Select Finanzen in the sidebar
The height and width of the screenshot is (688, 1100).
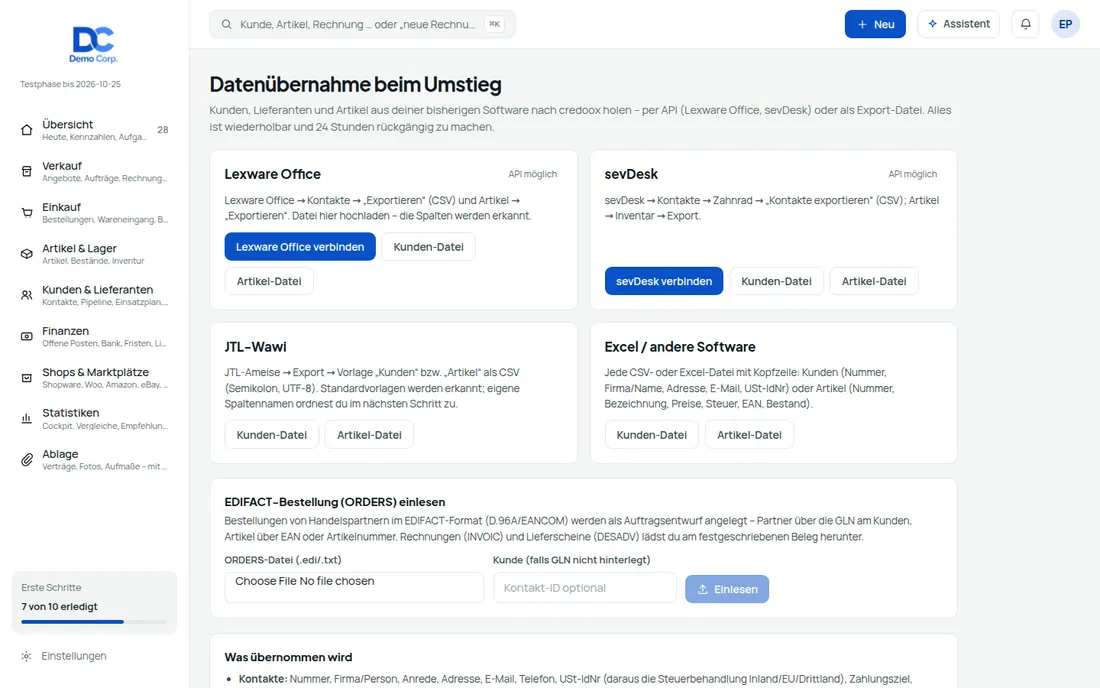[95, 337]
